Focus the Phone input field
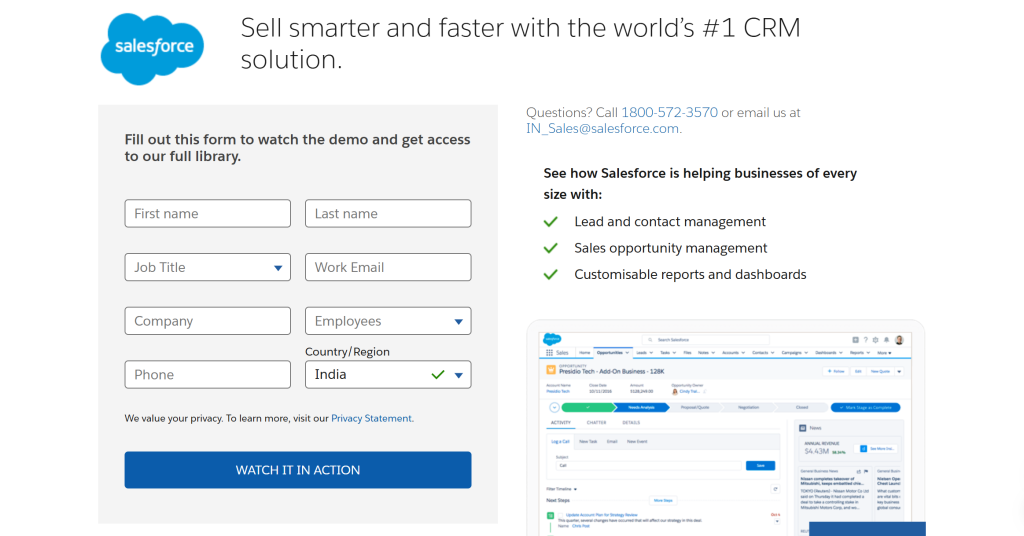The width and height of the screenshot is (1024, 536). (x=208, y=375)
